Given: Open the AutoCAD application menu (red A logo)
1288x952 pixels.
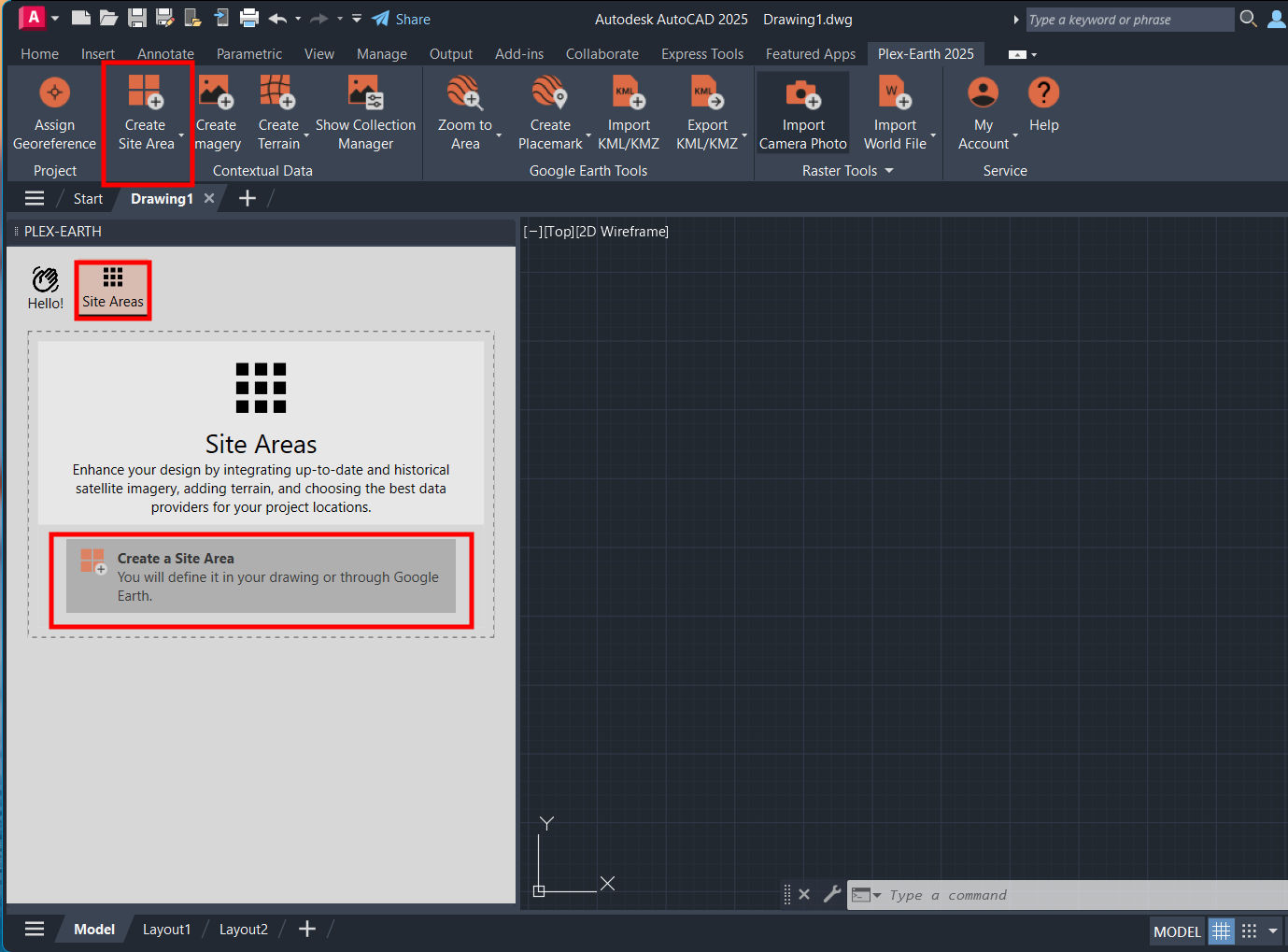Looking at the screenshot, I should pos(33,18).
